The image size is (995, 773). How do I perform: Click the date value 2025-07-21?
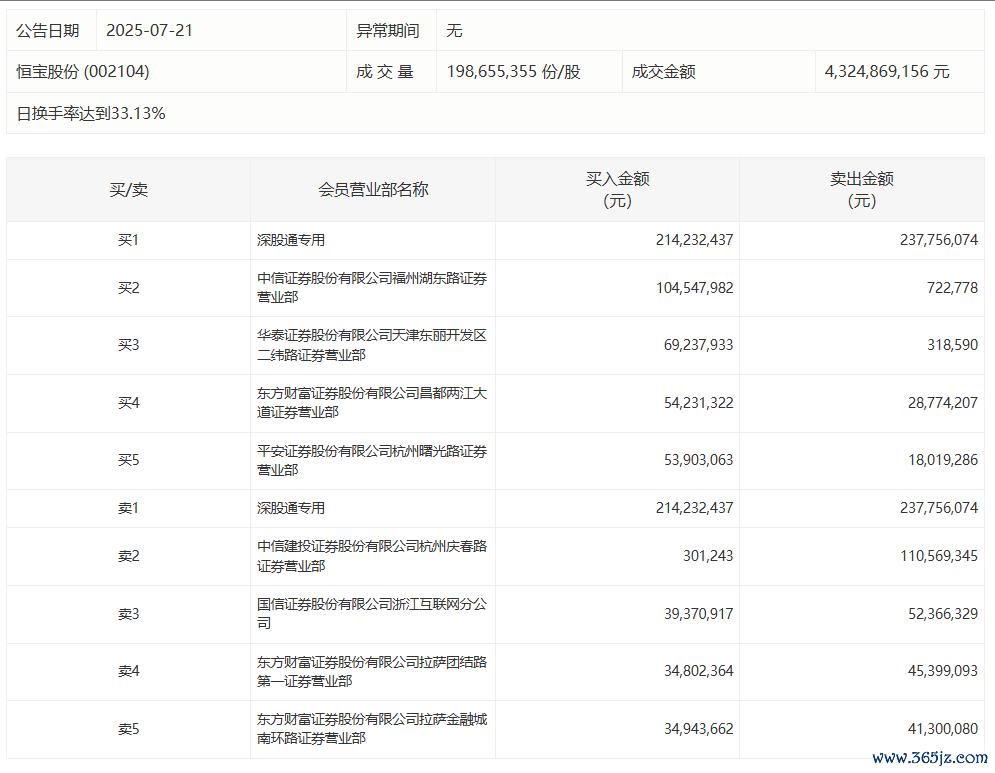149,30
